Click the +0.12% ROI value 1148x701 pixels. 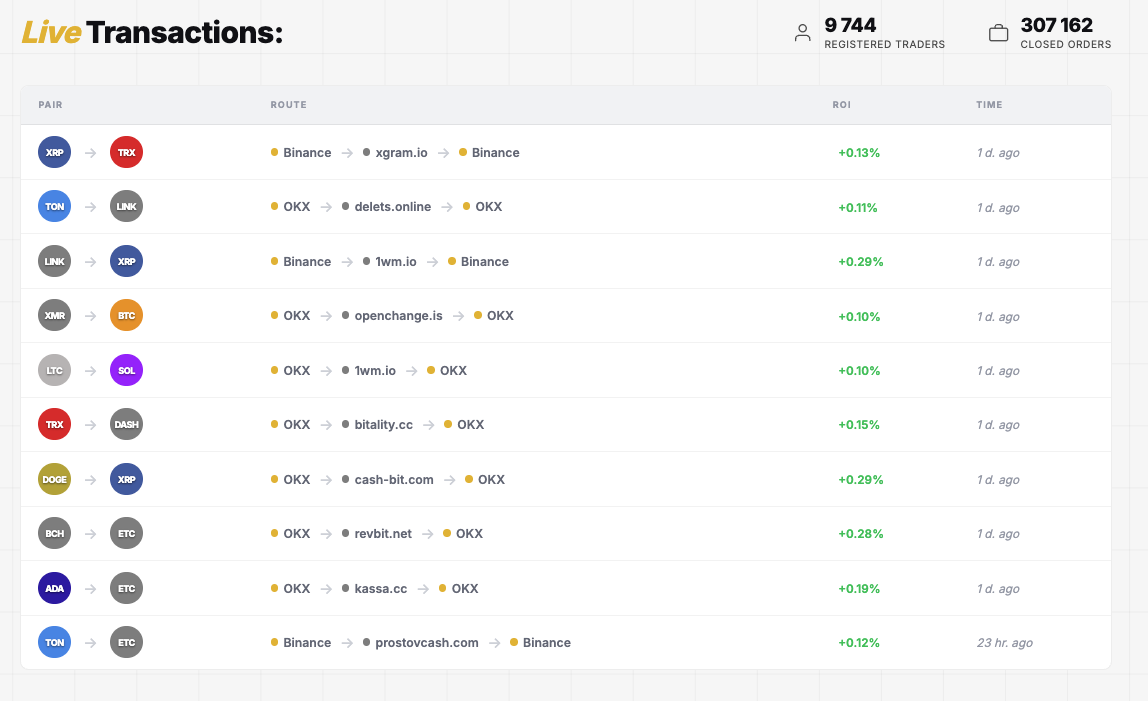pyautogui.click(x=859, y=642)
